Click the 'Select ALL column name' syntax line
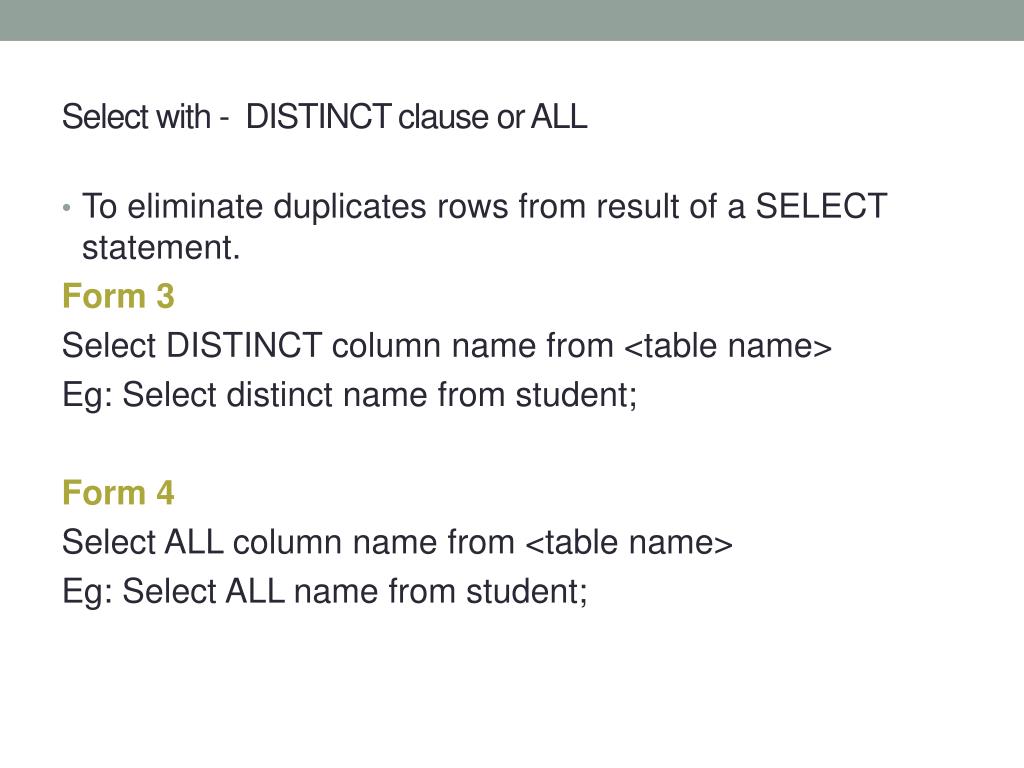Image resolution: width=1024 pixels, height=768 pixels. click(x=397, y=542)
